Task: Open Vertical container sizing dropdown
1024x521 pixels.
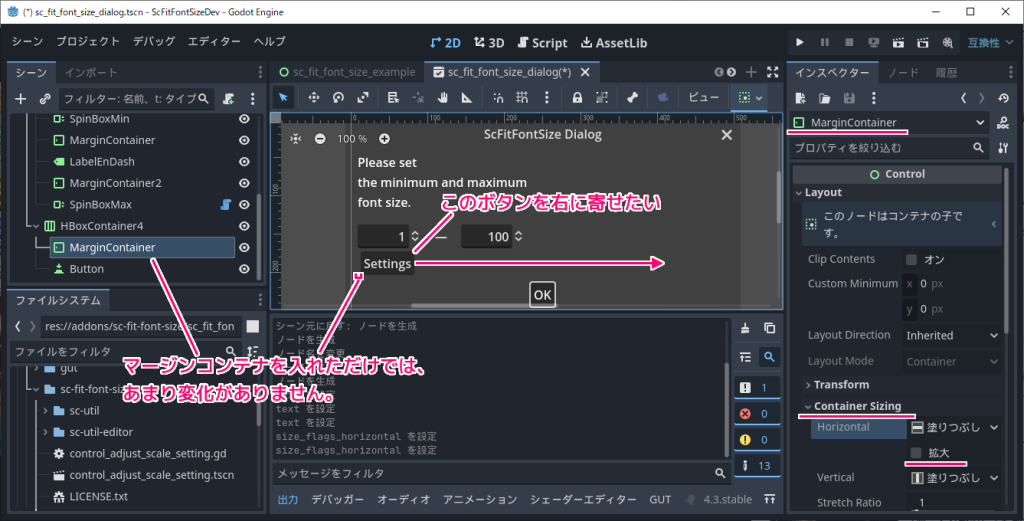Action: [x=954, y=478]
